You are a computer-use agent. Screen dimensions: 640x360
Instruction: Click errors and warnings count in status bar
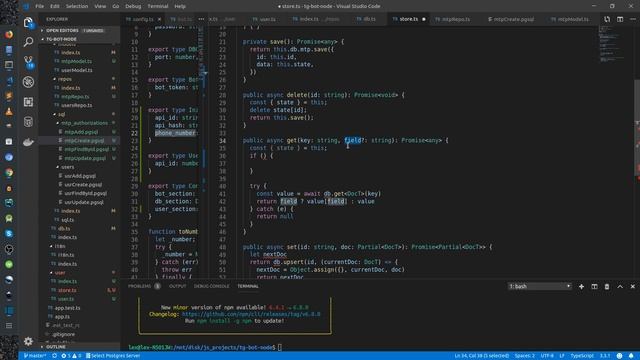71,356
